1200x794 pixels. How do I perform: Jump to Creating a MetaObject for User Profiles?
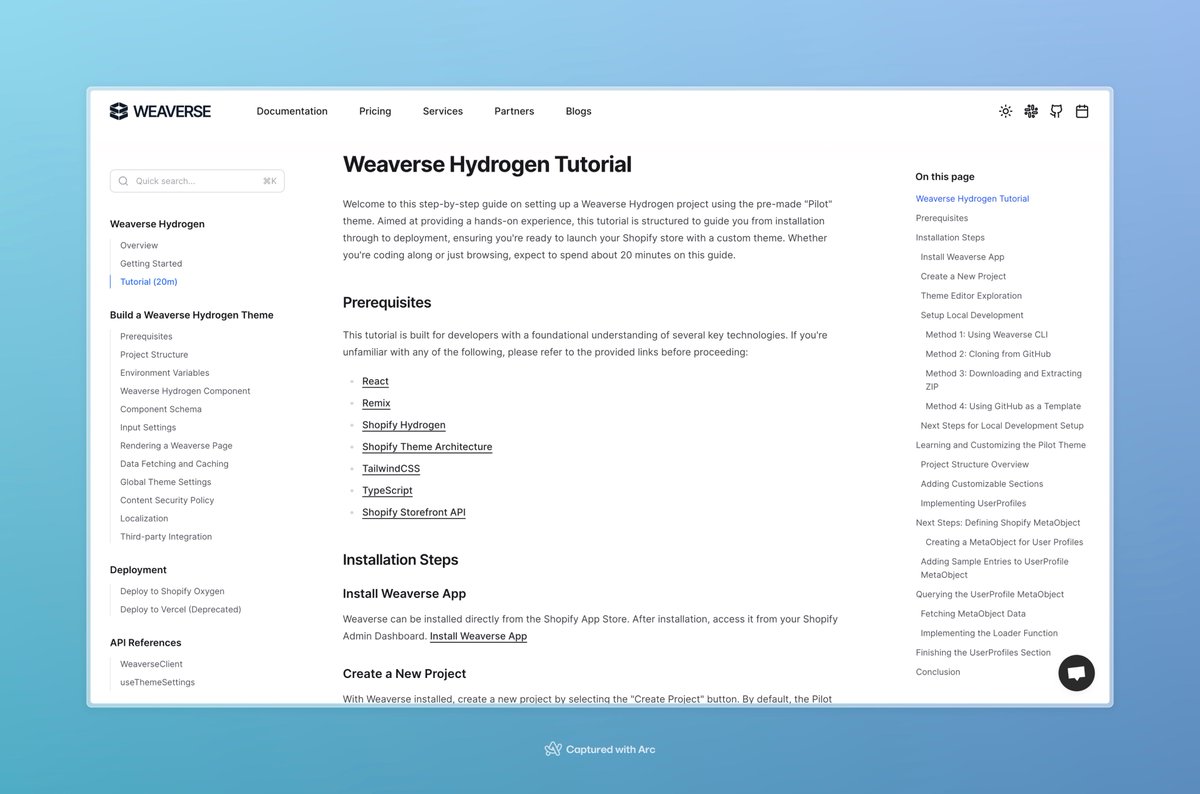tap(1004, 542)
